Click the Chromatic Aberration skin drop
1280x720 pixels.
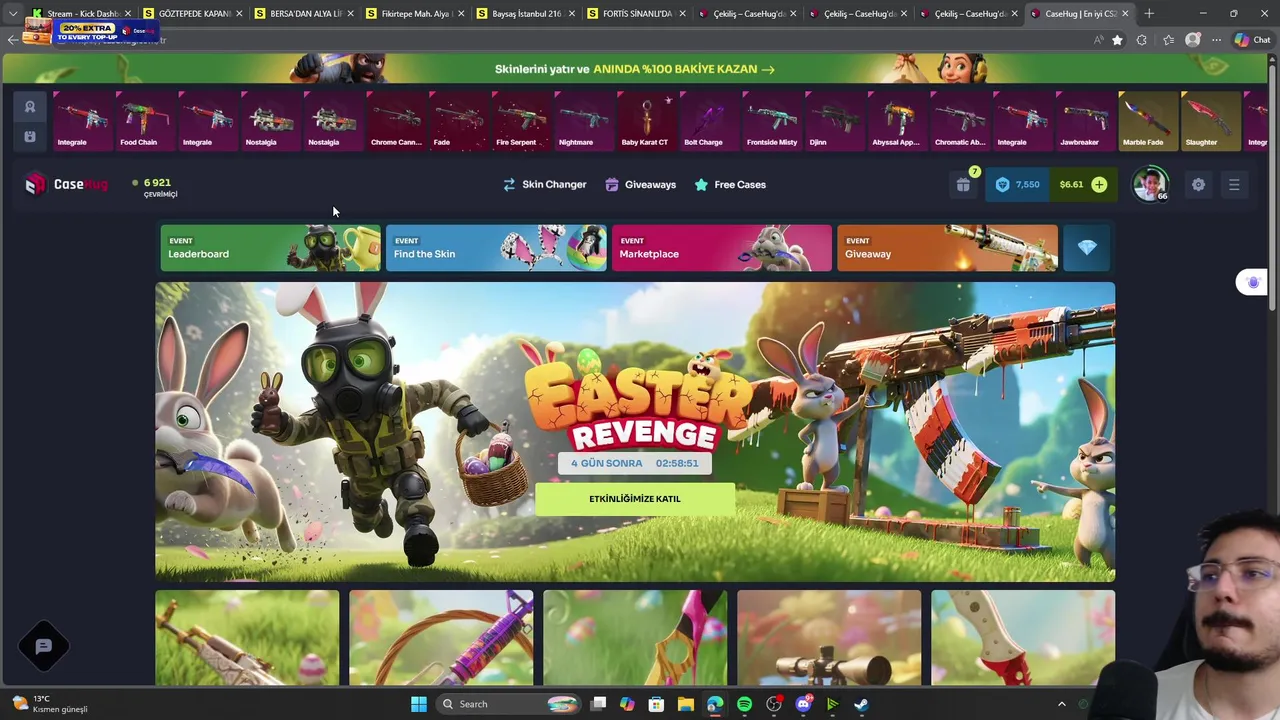[959, 120]
